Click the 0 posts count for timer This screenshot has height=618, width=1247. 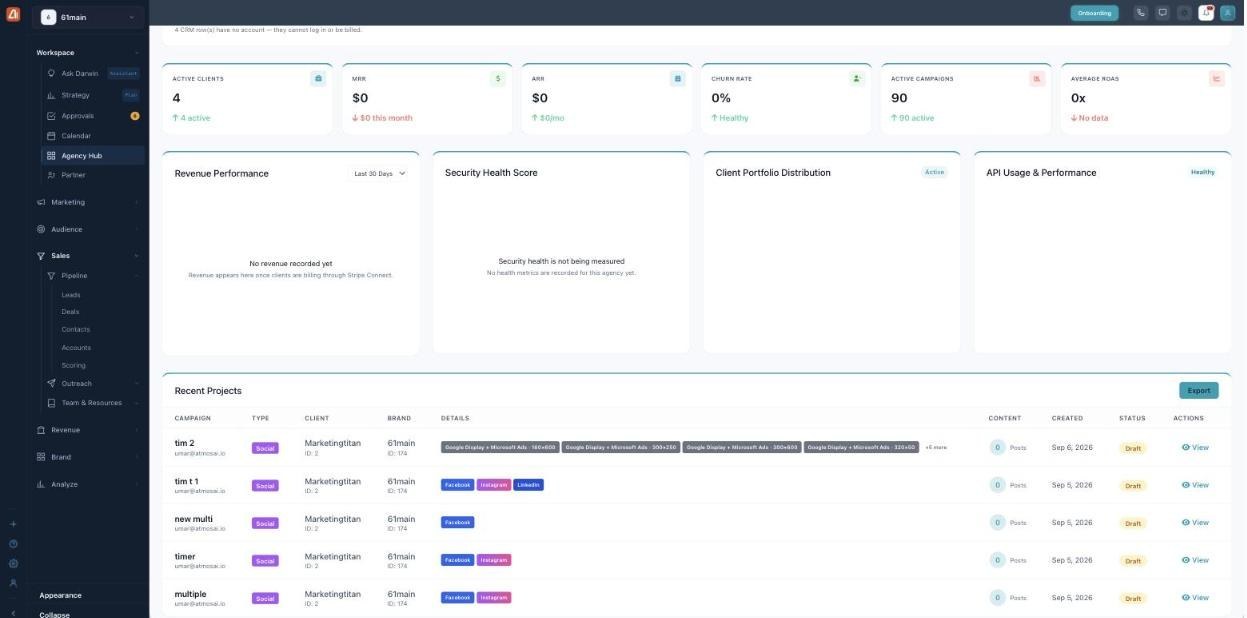point(997,560)
